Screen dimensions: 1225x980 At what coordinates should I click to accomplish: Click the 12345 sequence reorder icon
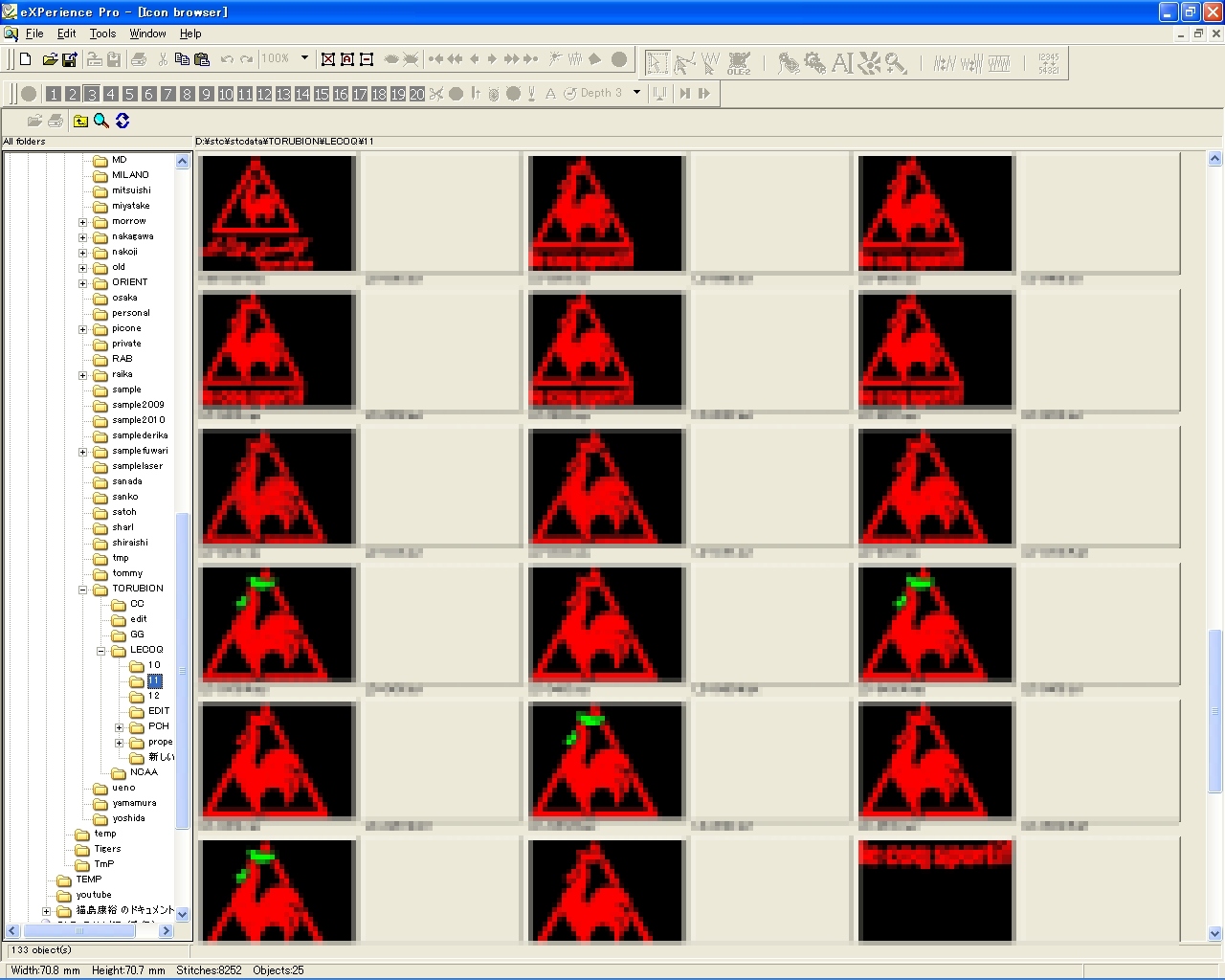click(1049, 63)
